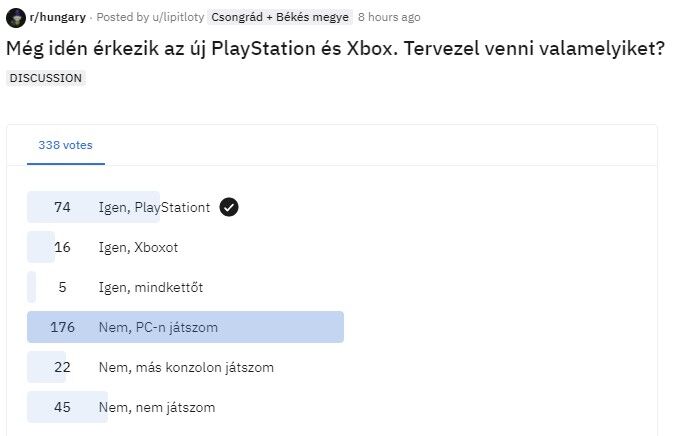Pick the "Igen, mindkettőt" poll option
The image size is (673, 436).
(151, 287)
